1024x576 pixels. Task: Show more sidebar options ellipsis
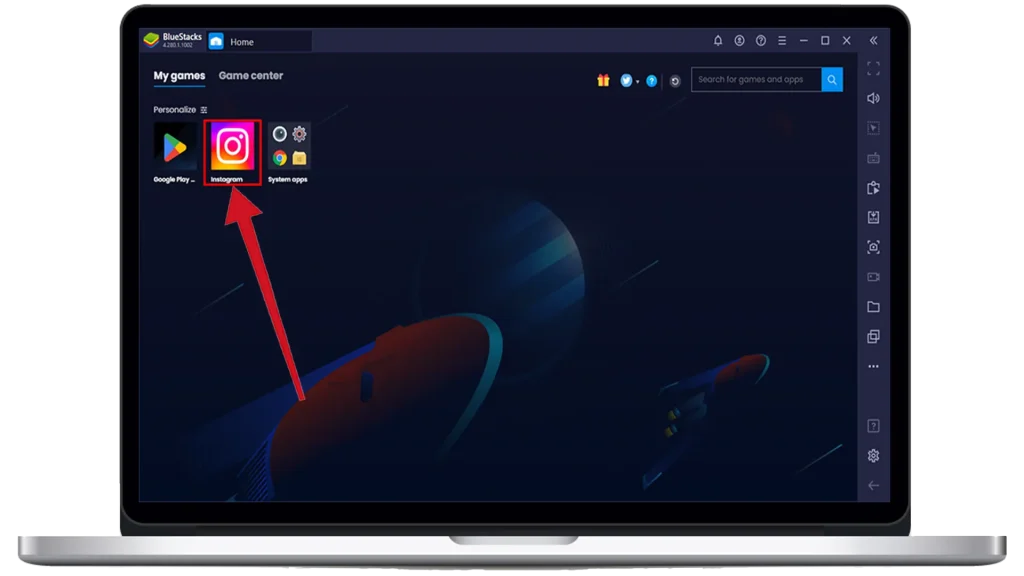click(873, 366)
